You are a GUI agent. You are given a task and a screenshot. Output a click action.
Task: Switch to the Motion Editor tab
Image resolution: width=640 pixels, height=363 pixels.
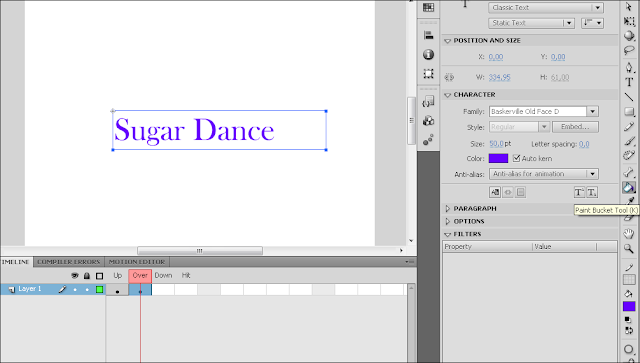(137, 262)
